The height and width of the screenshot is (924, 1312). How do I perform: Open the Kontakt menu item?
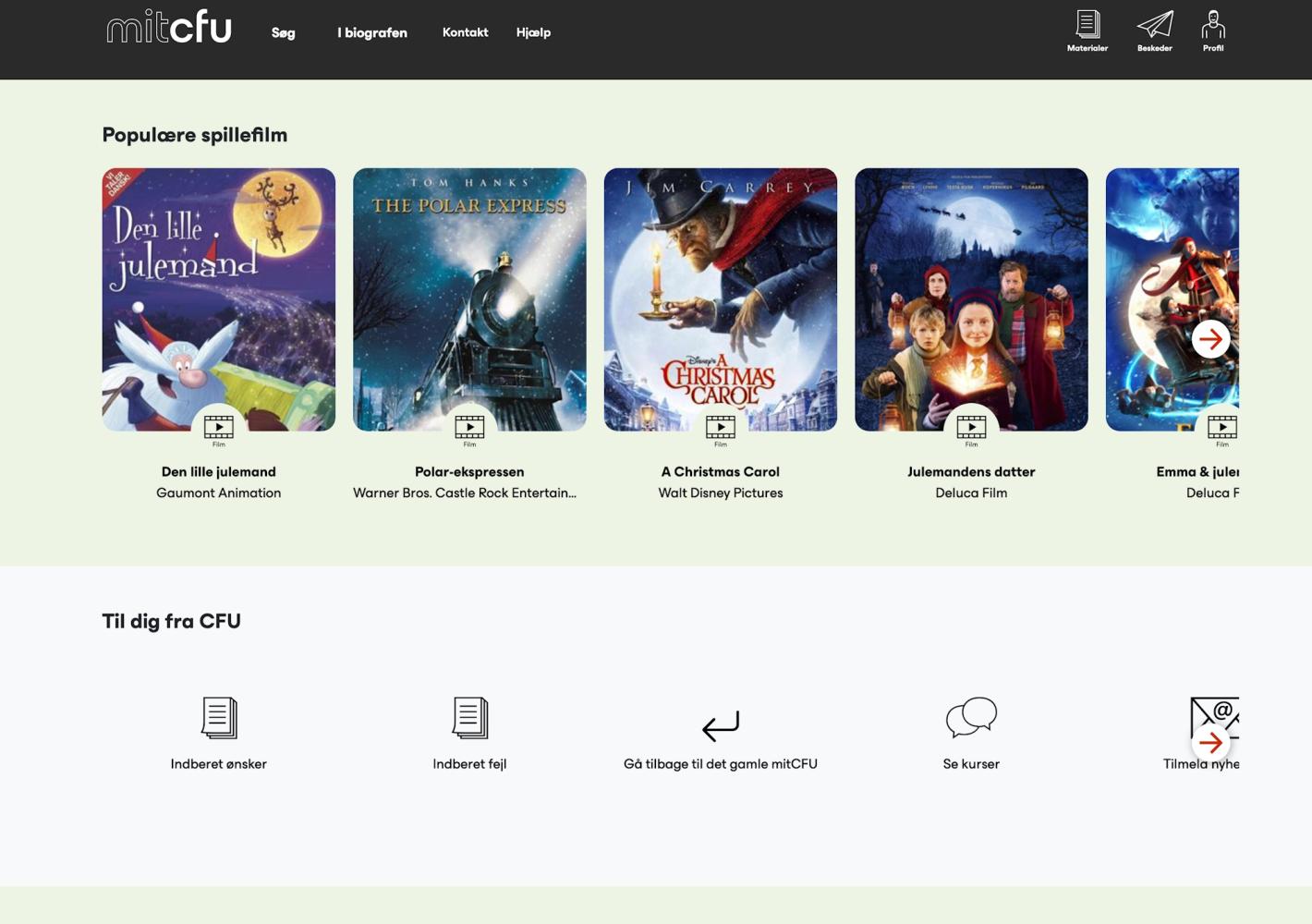click(465, 32)
